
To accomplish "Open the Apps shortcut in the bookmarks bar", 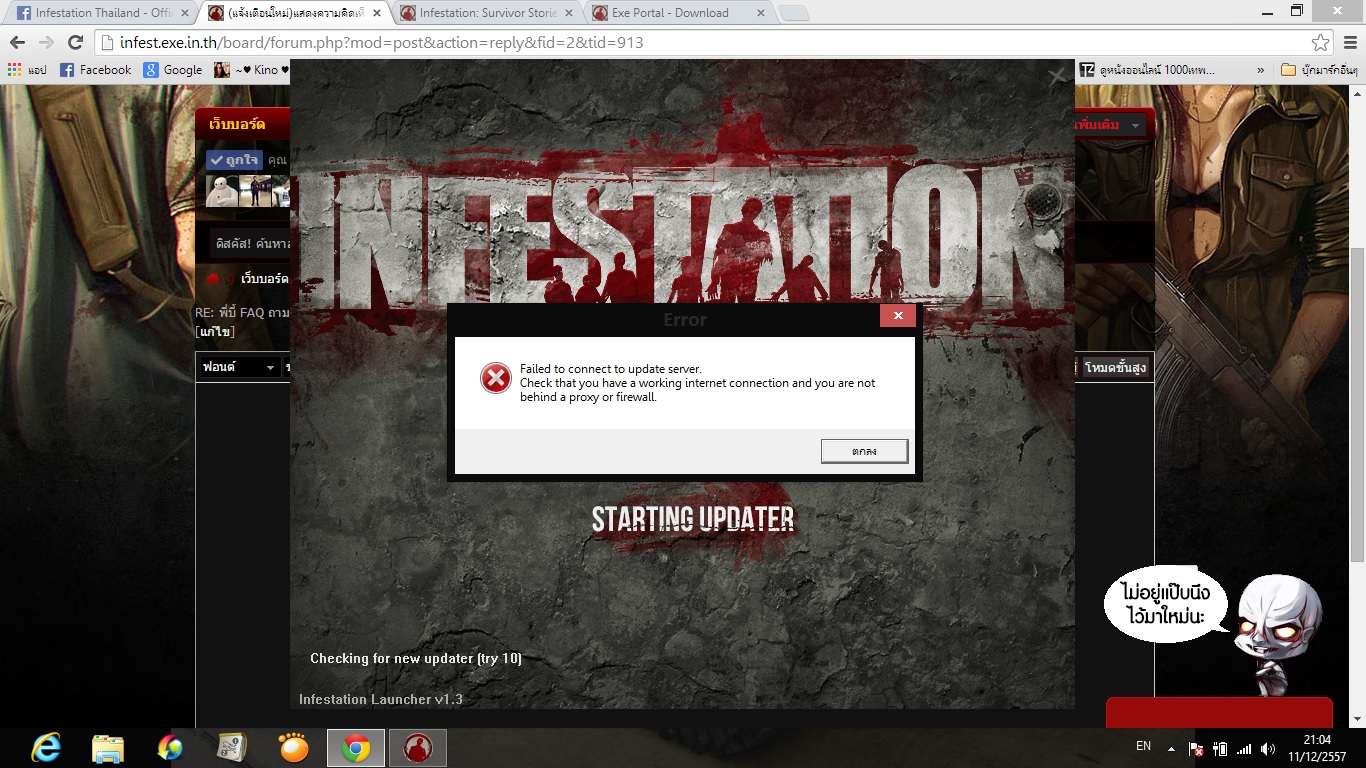I will pyautogui.click(x=28, y=70).
